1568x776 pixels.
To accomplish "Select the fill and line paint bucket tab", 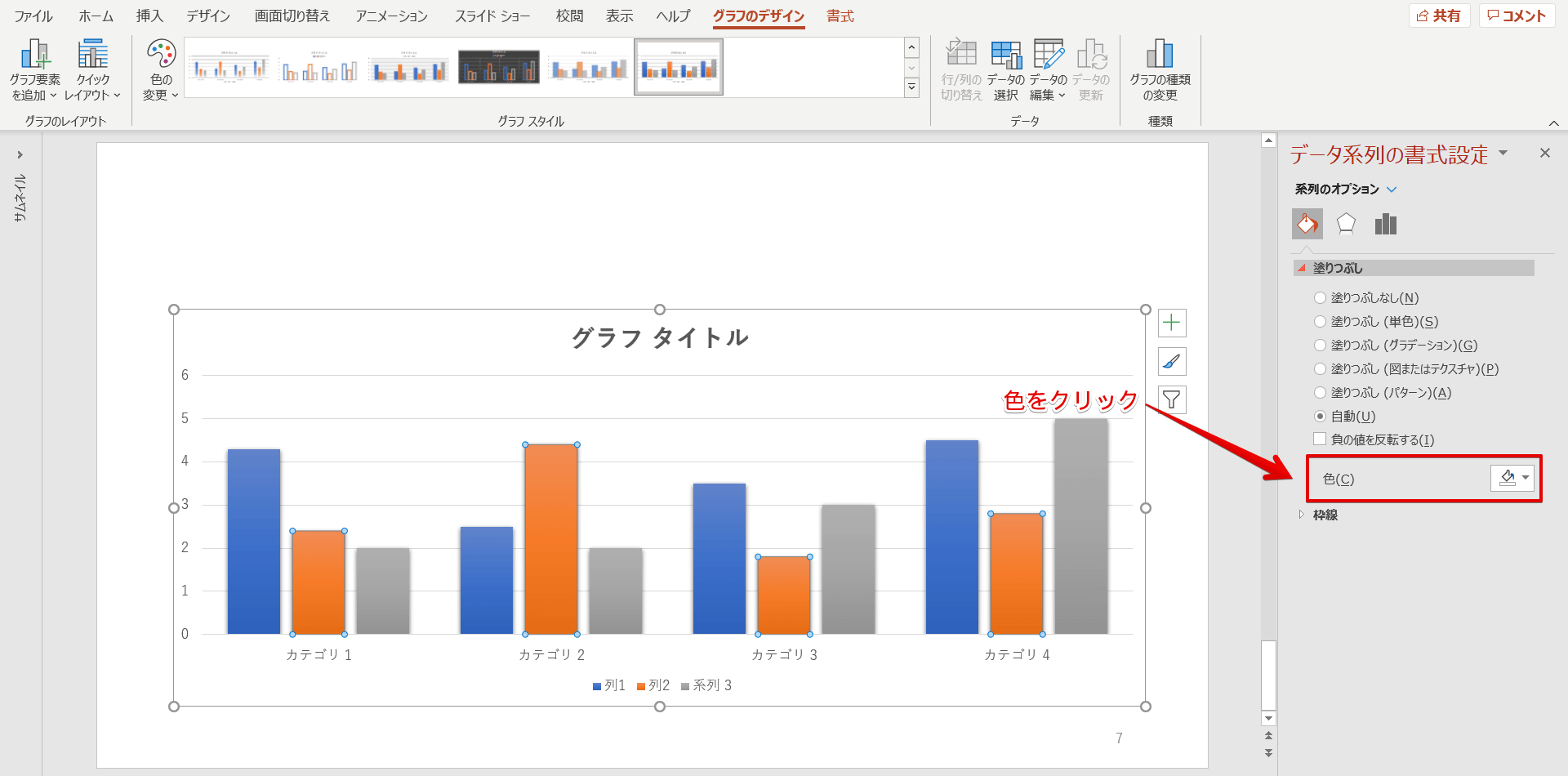I will click(1307, 223).
